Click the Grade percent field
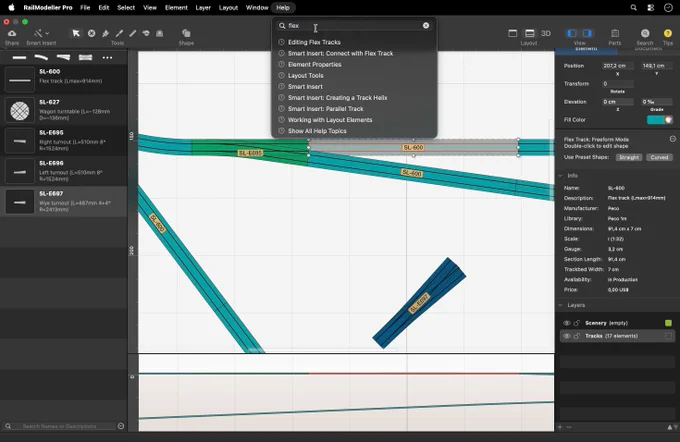Image resolution: width=680 pixels, height=442 pixels. point(657,102)
